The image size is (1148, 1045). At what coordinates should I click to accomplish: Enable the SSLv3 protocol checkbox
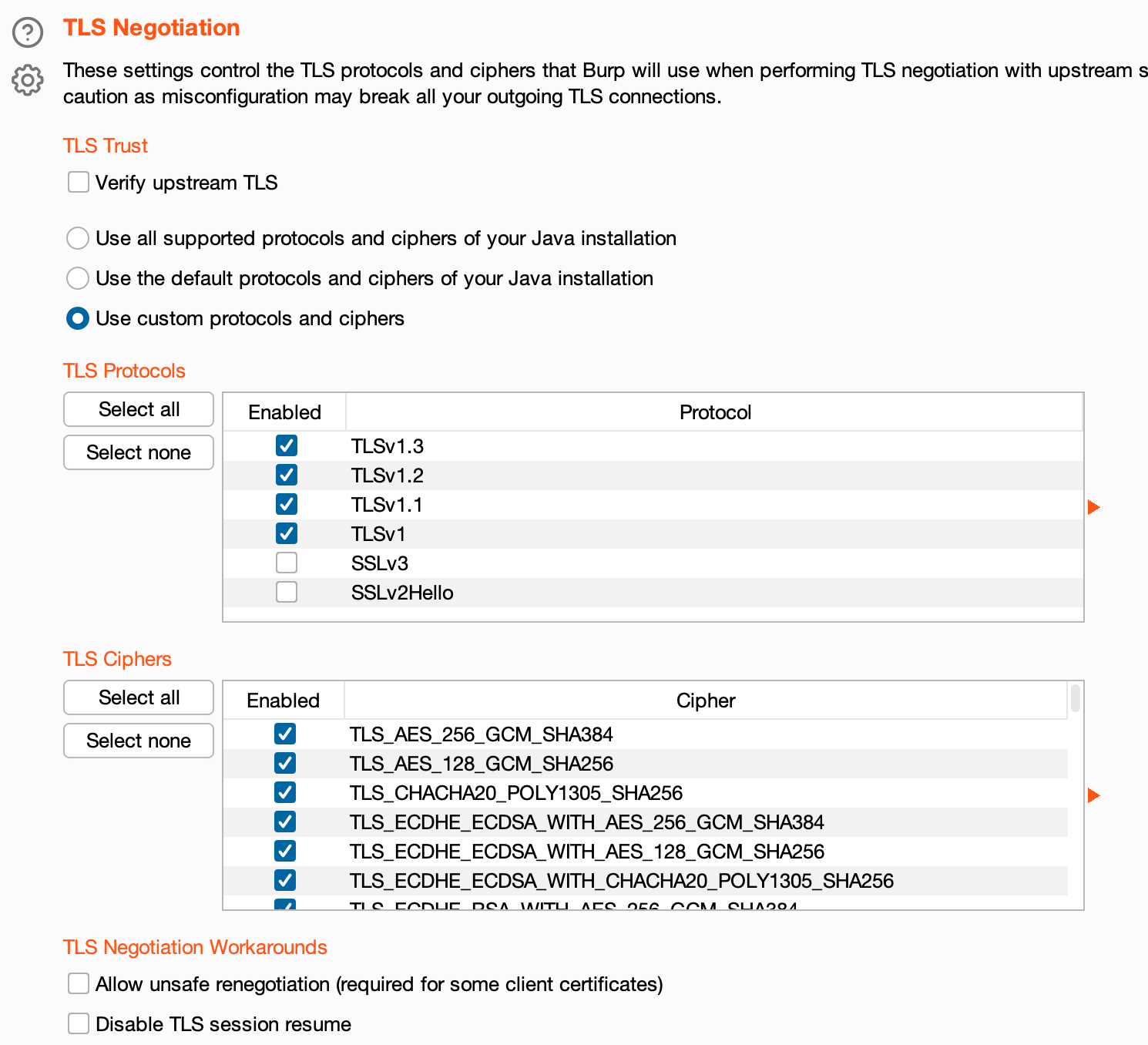[x=287, y=563]
